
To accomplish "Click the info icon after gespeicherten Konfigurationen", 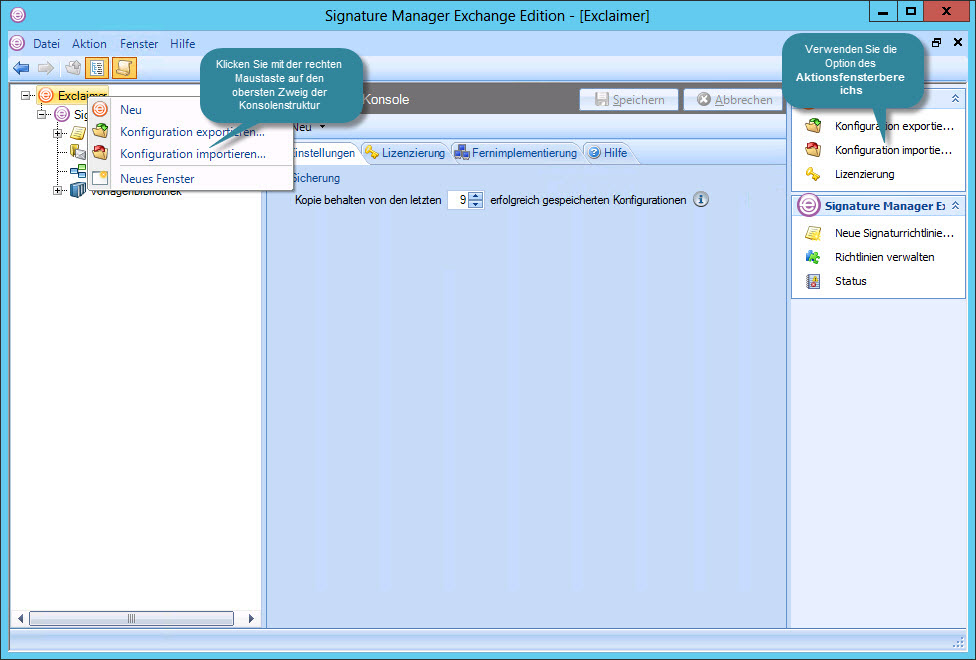I will coord(701,199).
